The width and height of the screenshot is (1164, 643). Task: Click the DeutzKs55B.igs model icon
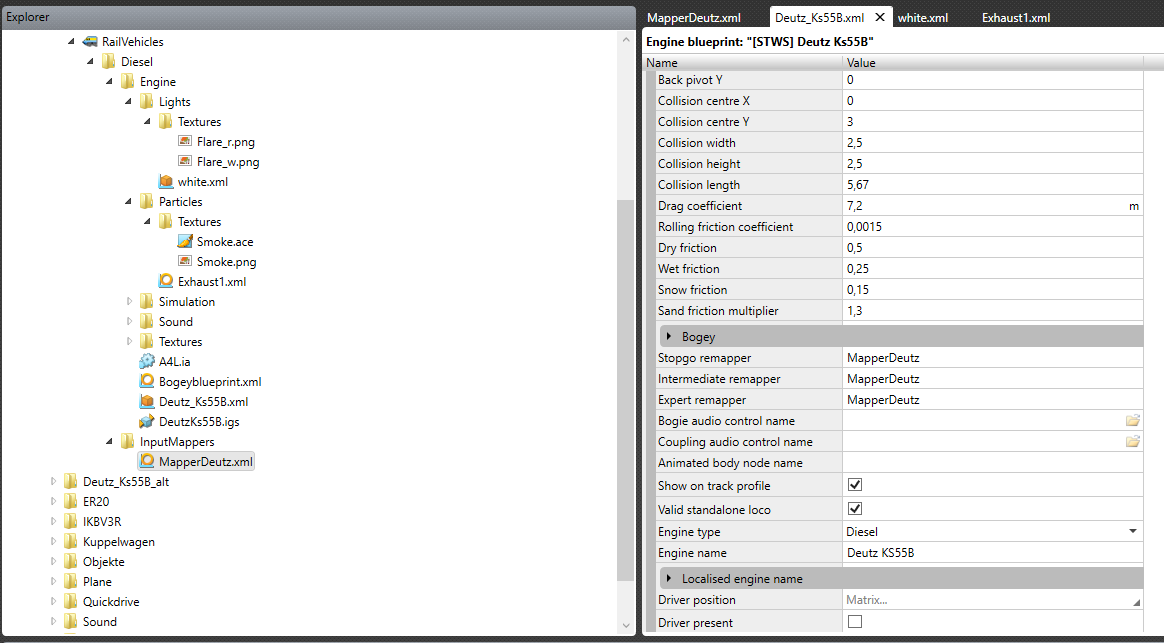point(147,422)
